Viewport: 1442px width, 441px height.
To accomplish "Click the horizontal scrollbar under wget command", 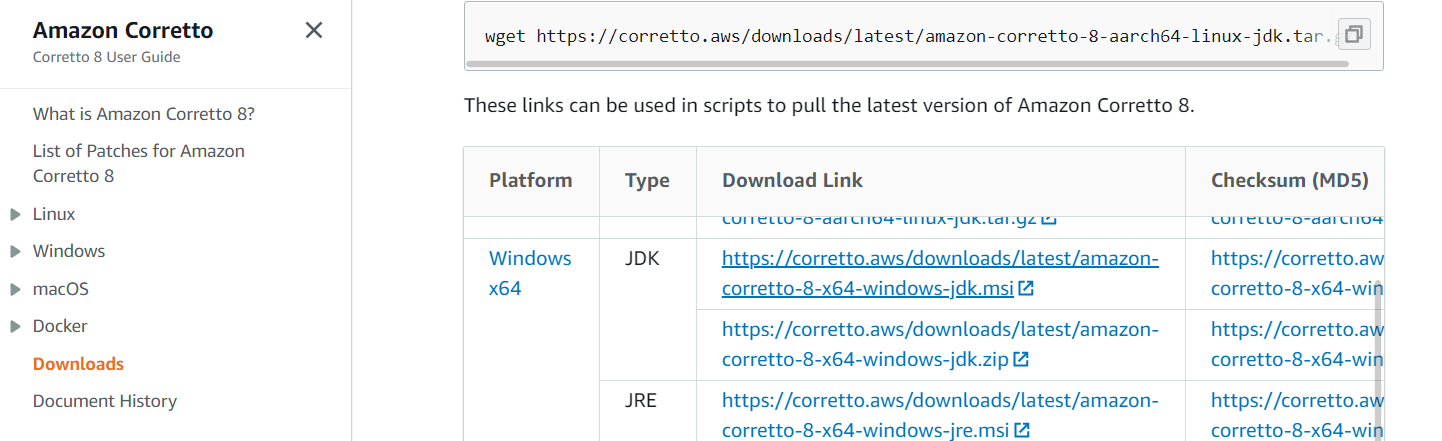I will tap(906, 63).
